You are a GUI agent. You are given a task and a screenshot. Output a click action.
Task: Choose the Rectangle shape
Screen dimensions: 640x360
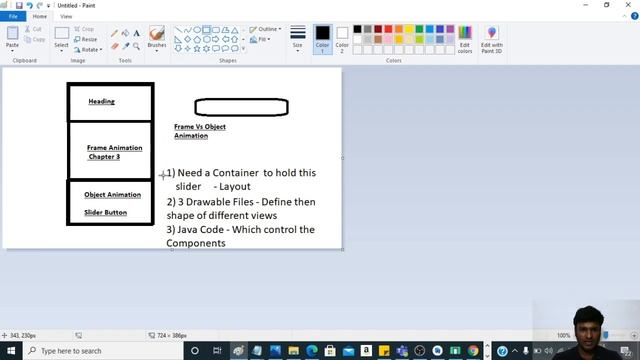207,30
